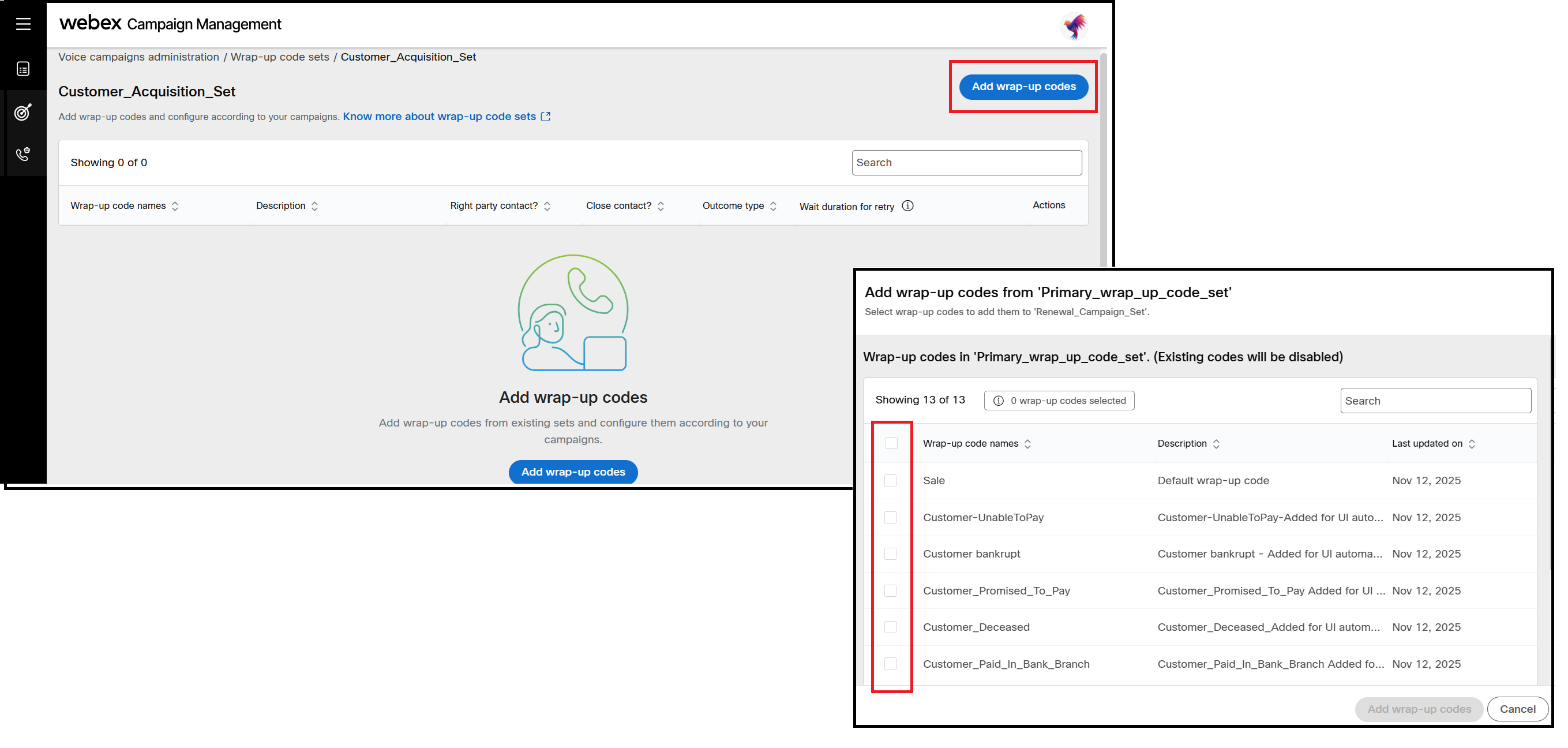The image size is (1568, 748).
Task: Open the contact lists sidebar icon
Action: click(x=23, y=69)
